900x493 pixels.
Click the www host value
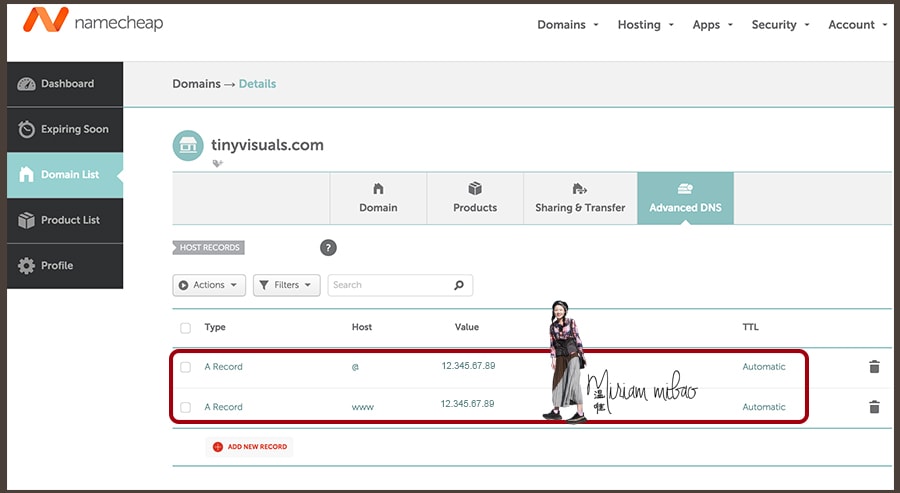(x=363, y=407)
